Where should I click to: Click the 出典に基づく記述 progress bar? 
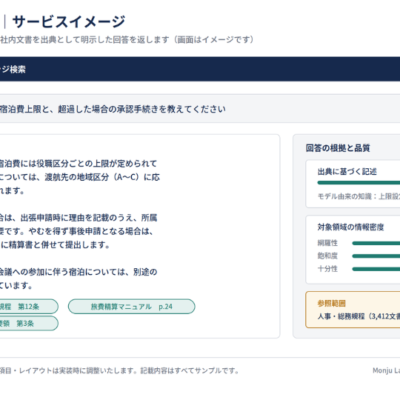point(359,183)
